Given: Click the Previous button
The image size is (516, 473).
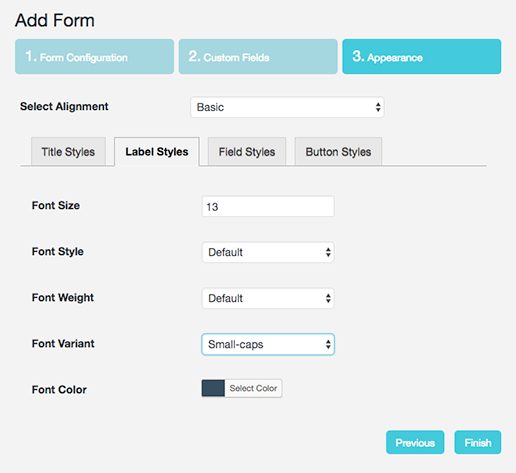Looking at the screenshot, I should (x=415, y=442).
